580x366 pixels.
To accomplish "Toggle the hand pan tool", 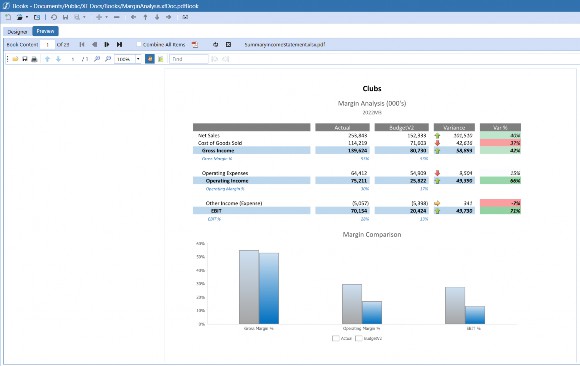I will (150, 59).
